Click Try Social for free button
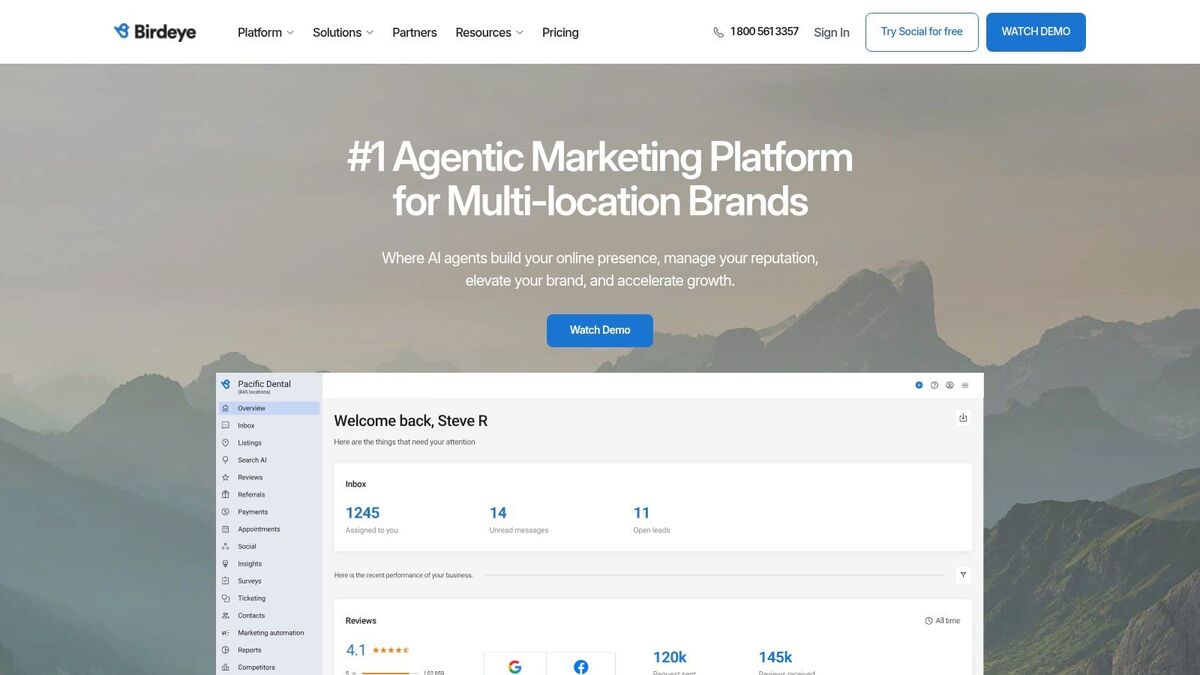The width and height of the screenshot is (1200, 675). point(922,32)
